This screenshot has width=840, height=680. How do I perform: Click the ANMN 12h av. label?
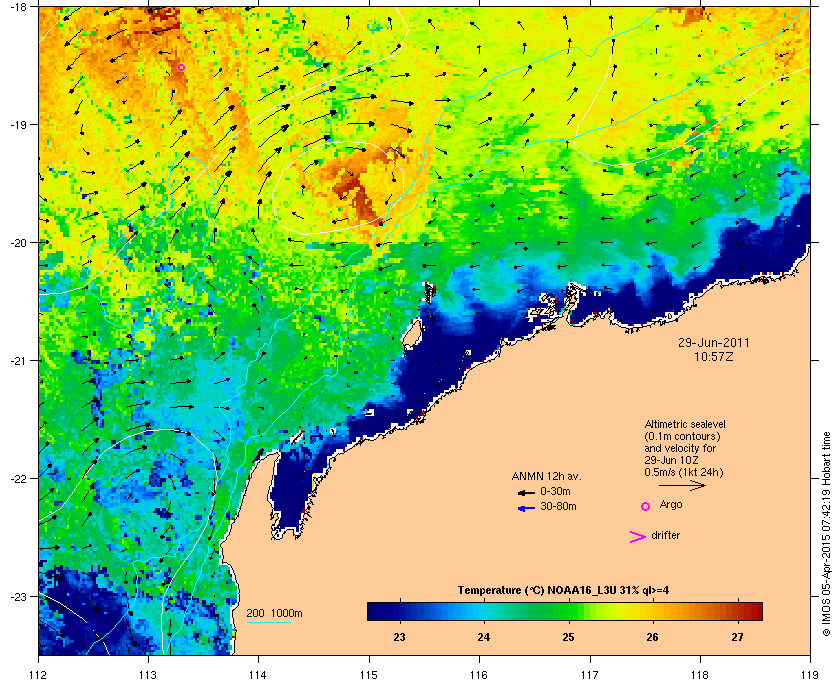click(546, 476)
